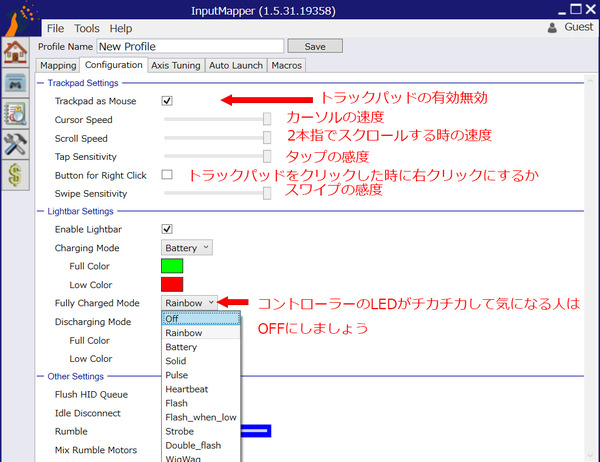Click the Idle Disconnect label
This screenshot has height=462, width=600.
[88, 413]
